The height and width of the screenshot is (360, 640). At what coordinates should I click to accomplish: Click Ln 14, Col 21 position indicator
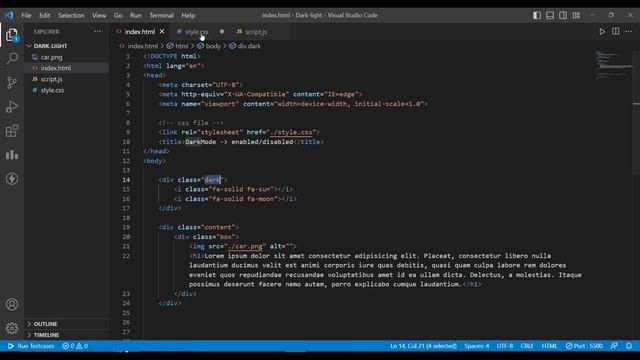tap(423, 346)
